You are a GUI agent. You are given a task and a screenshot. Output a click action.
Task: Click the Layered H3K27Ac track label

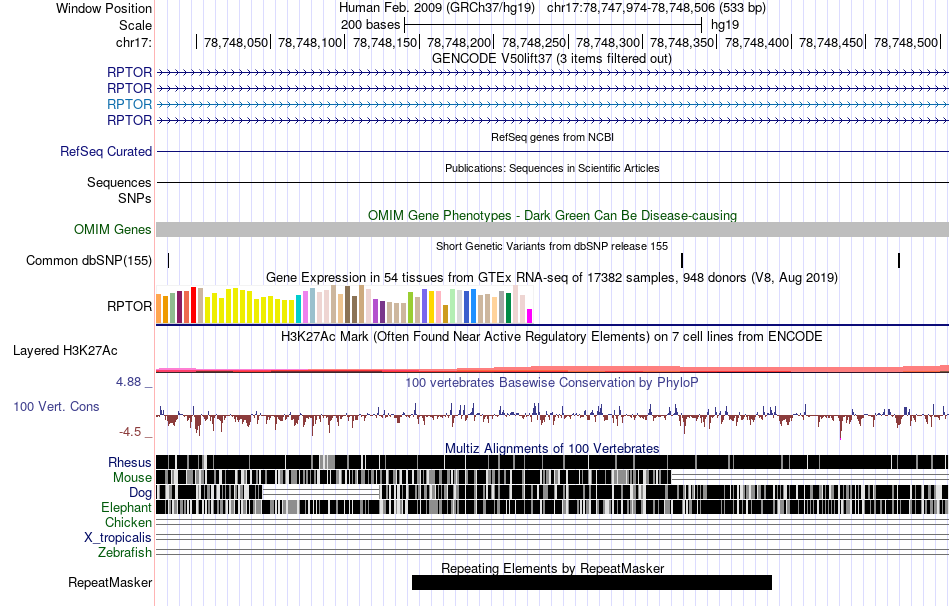pos(65,350)
